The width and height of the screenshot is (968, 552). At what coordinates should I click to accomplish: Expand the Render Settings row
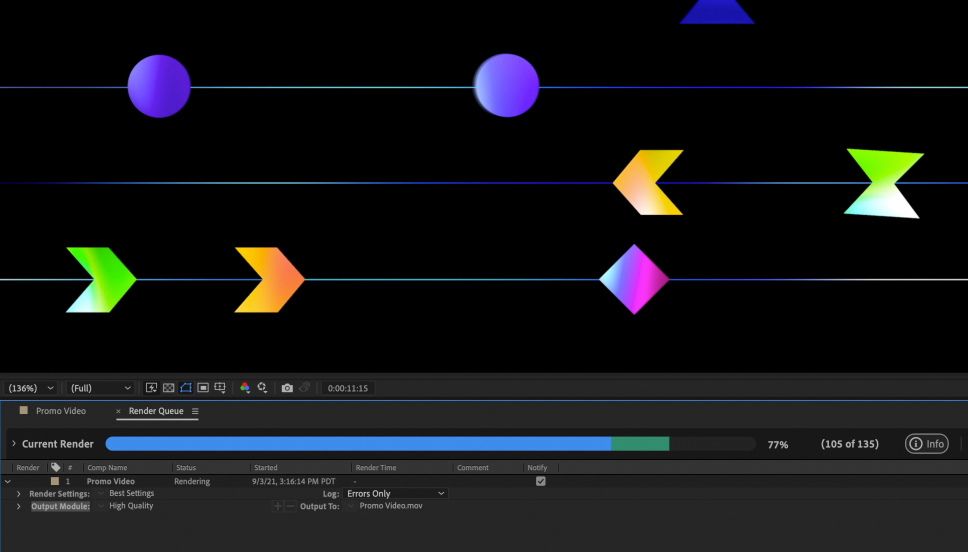(x=19, y=494)
